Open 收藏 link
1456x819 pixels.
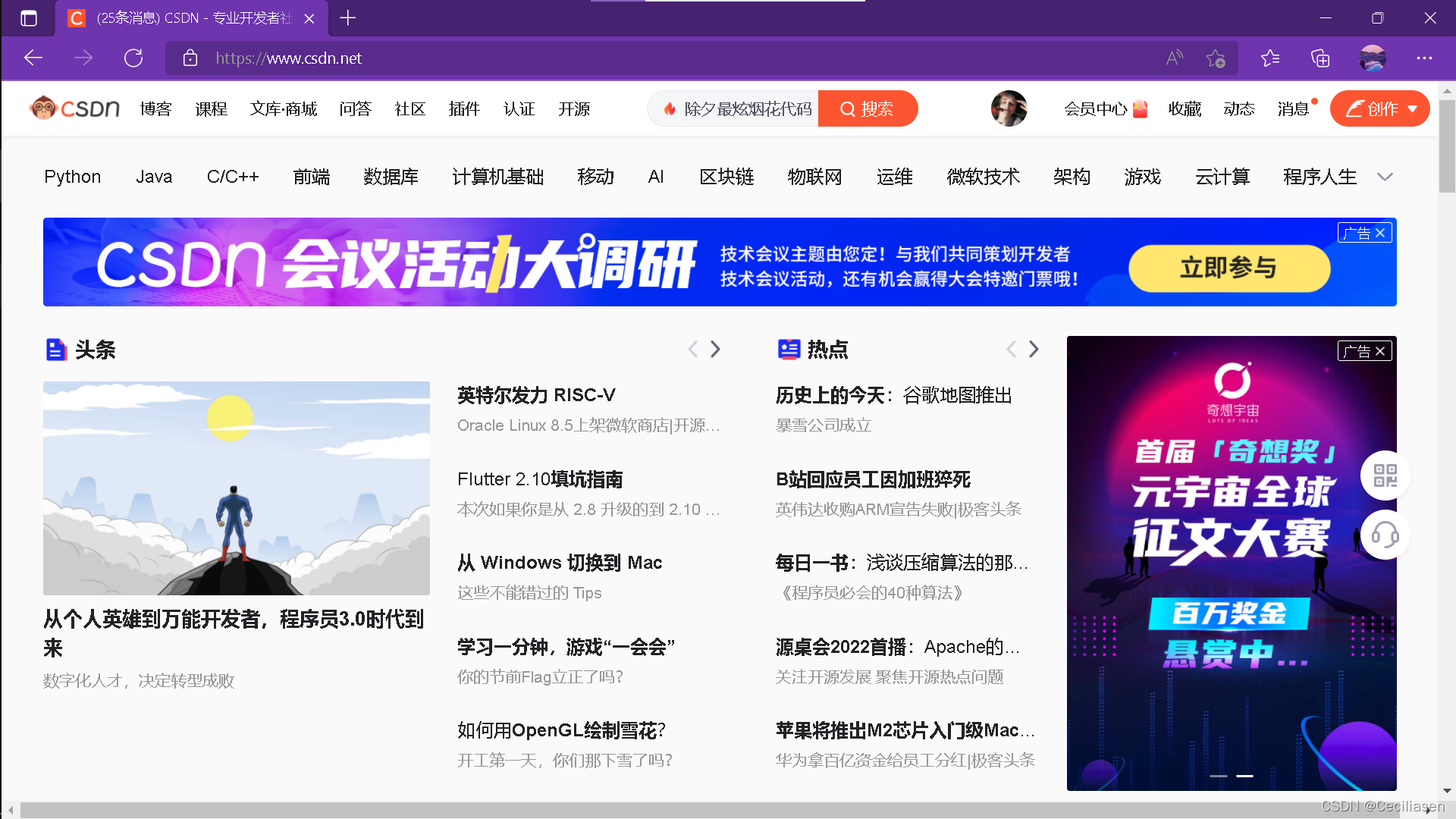pos(1185,108)
